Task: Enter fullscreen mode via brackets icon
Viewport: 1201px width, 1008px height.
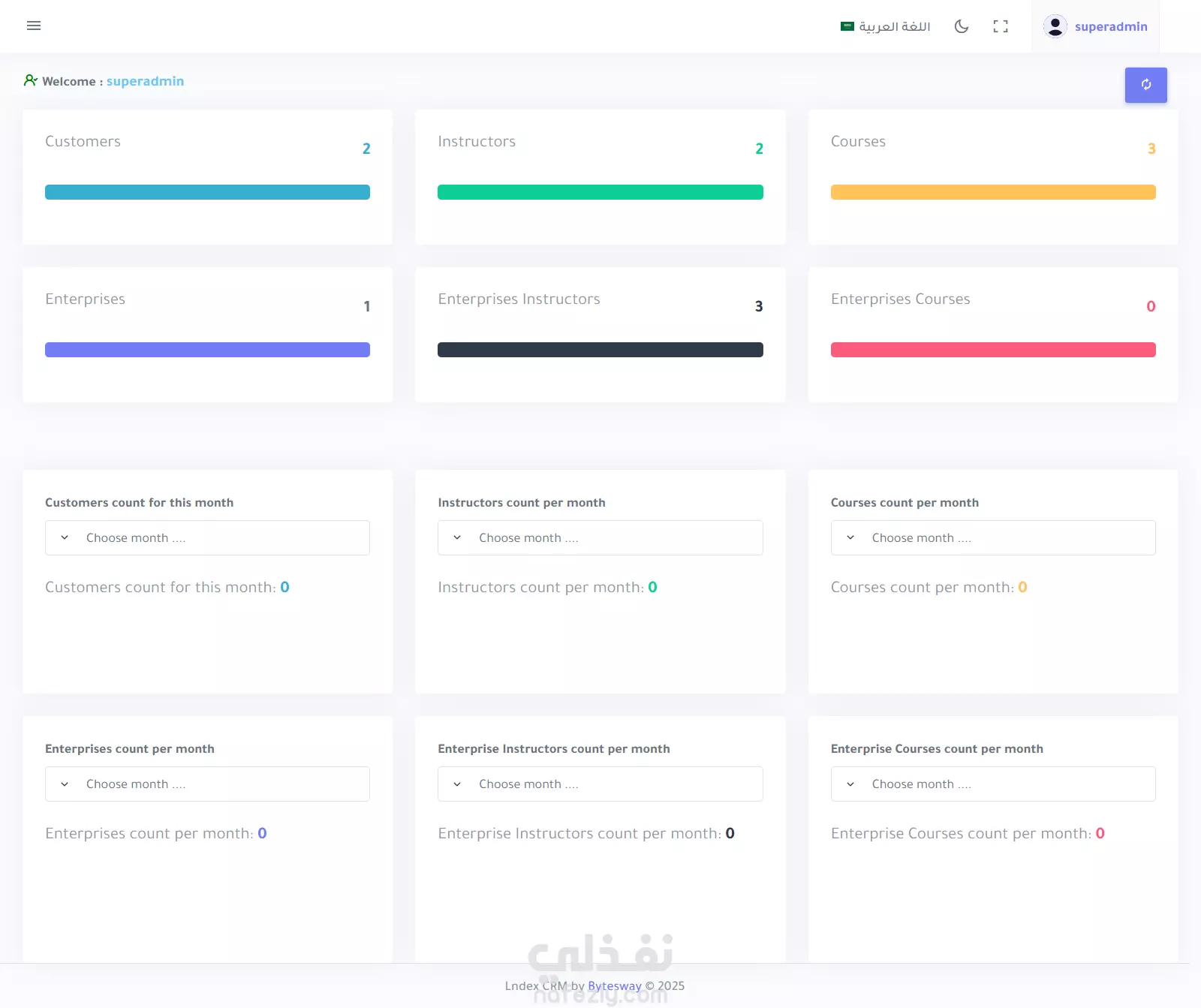Action: [x=1001, y=26]
